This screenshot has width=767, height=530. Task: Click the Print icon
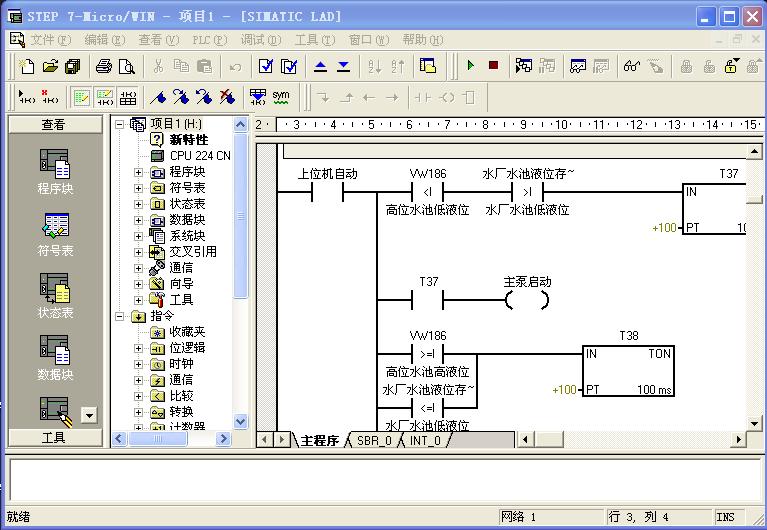tap(104, 66)
